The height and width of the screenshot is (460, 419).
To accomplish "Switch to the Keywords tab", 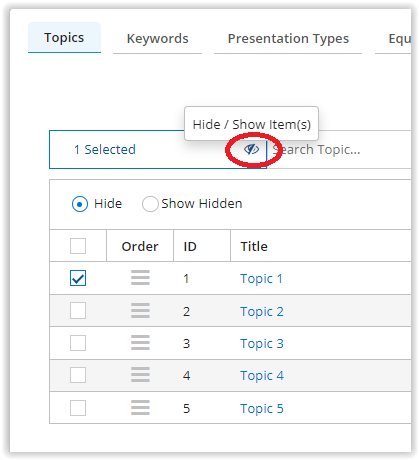I will point(157,39).
